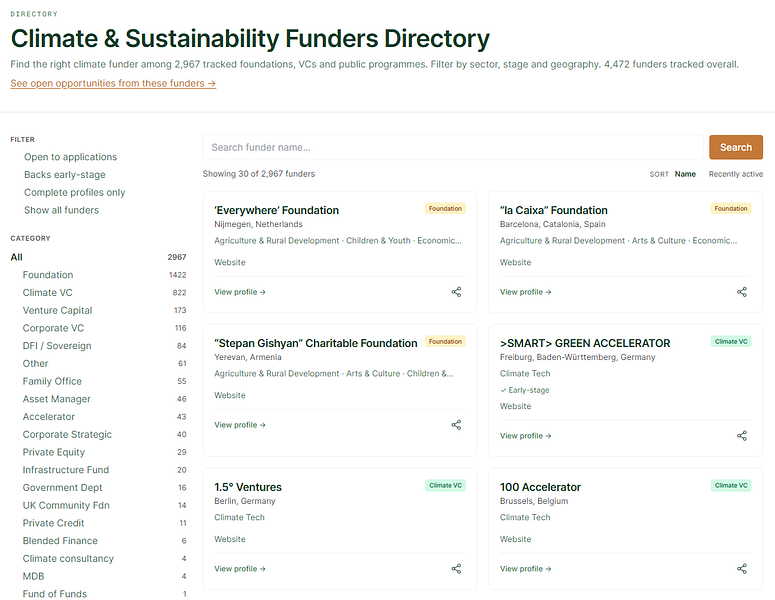775x600 pixels.
Task: Open Website link for >SMART> GREEN ACCELERATOR
Action: [516, 406]
